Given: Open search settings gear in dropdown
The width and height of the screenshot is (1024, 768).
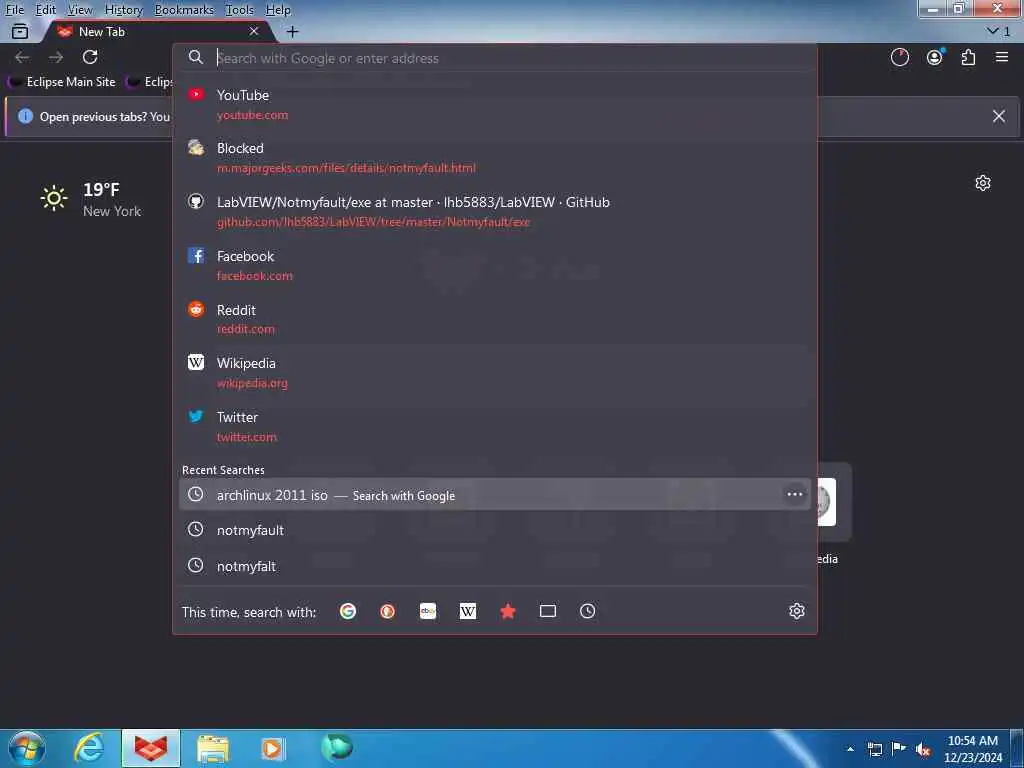Looking at the screenshot, I should [x=797, y=611].
